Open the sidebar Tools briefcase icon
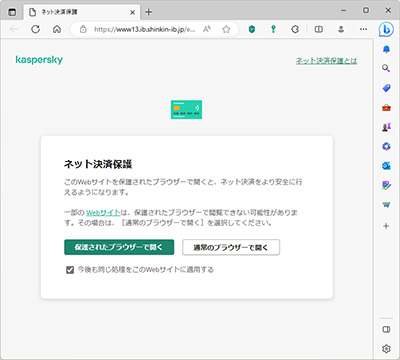 pyautogui.click(x=386, y=108)
